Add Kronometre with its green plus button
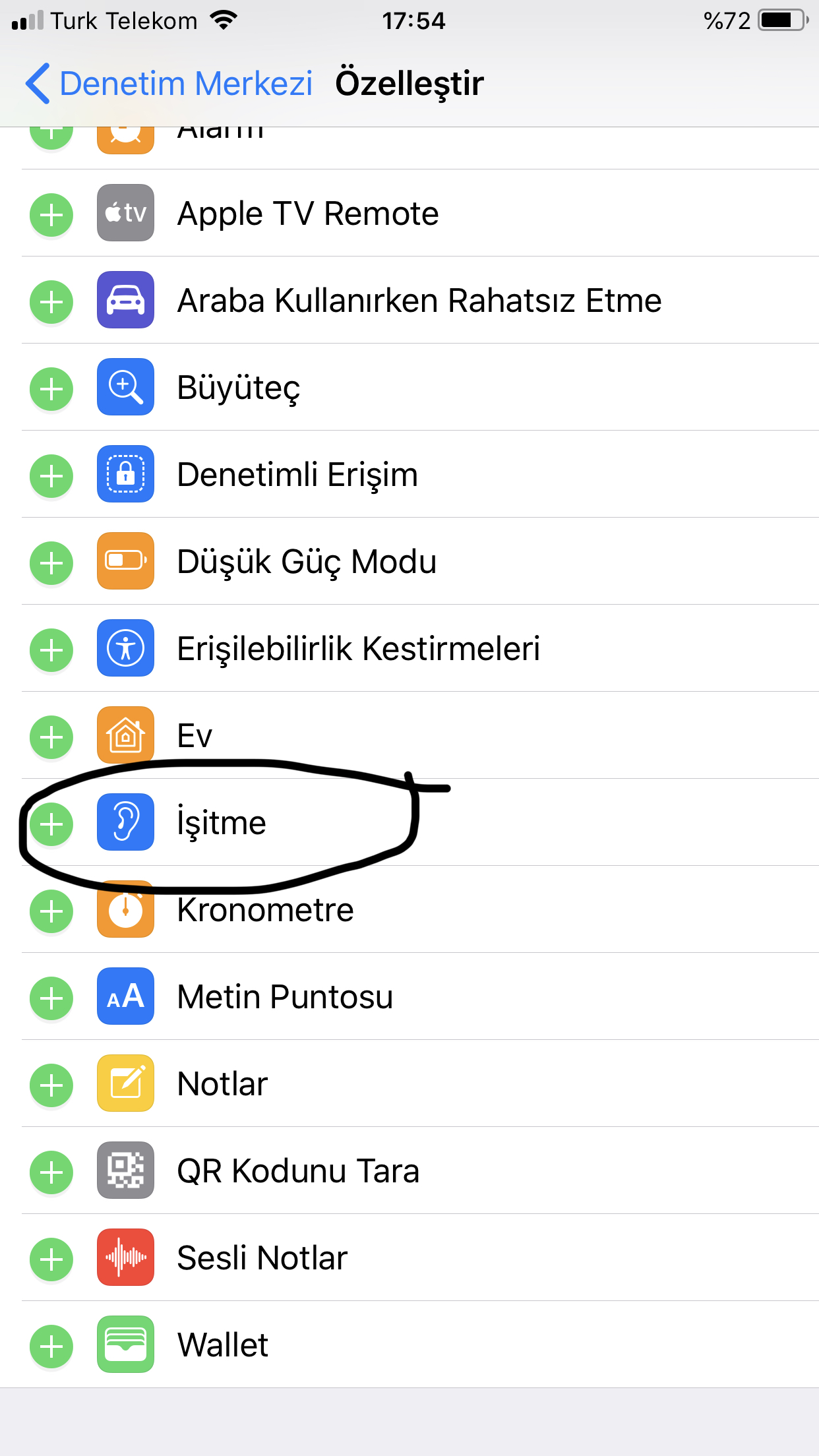This screenshot has width=819, height=1456. pos(51,911)
